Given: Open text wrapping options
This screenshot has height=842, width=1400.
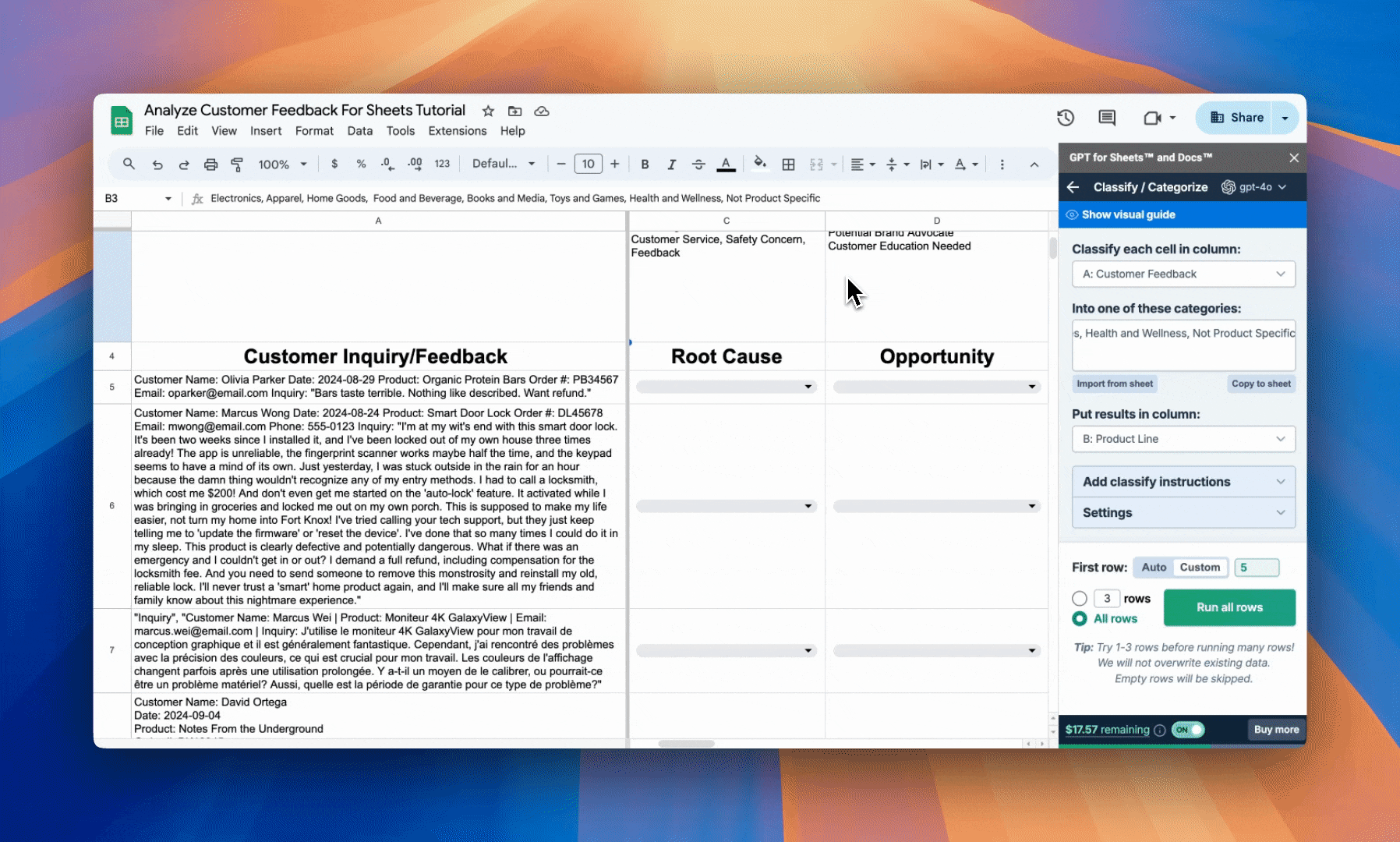Looking at the screenshot, I should coord(932,164).
